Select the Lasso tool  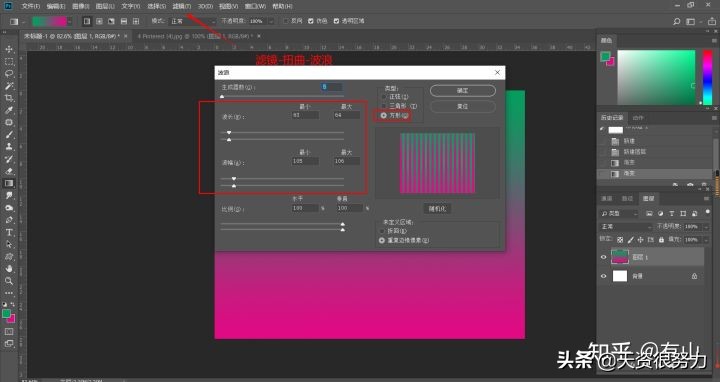click(x=9, y=74)
